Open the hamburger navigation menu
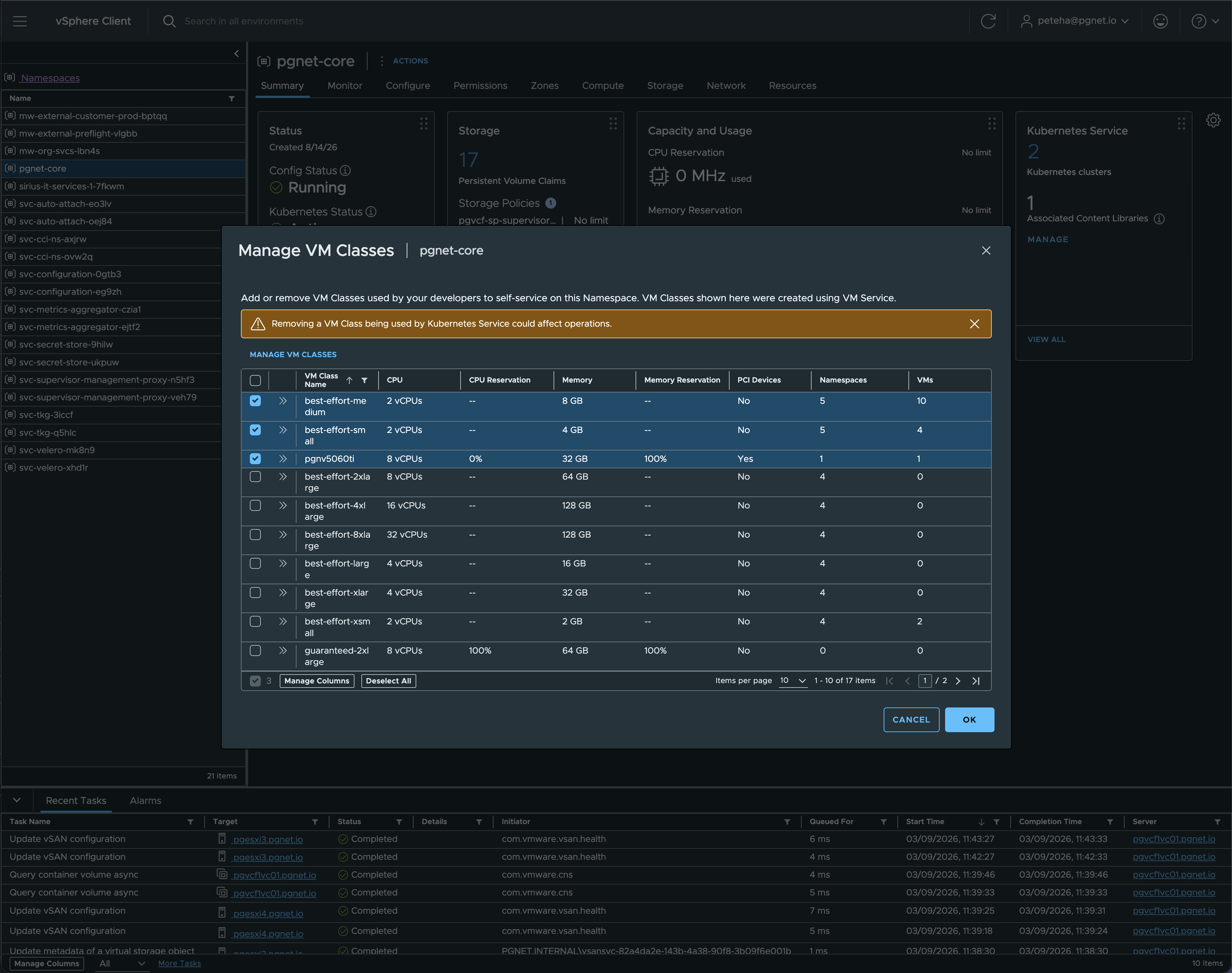The width and height of the screenshot is (1232, 973). (x=20, y=21)
